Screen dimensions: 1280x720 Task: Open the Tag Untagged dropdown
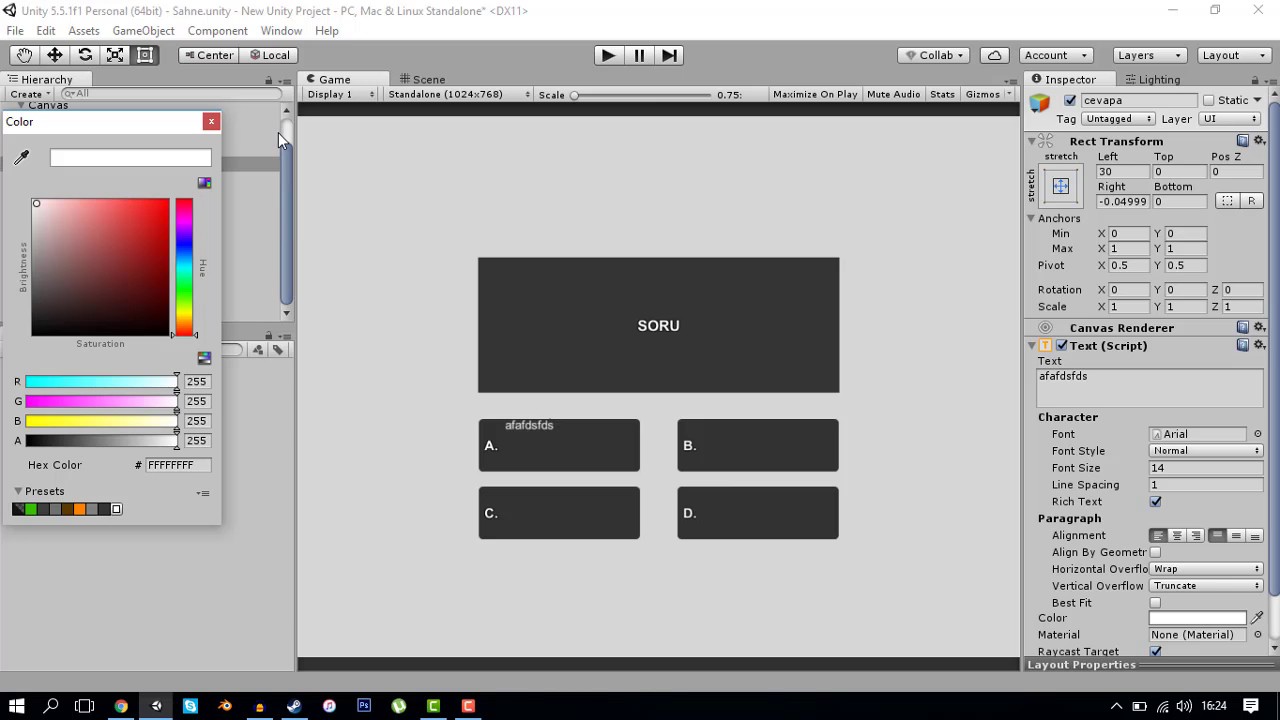click(x=1116, y=119)
